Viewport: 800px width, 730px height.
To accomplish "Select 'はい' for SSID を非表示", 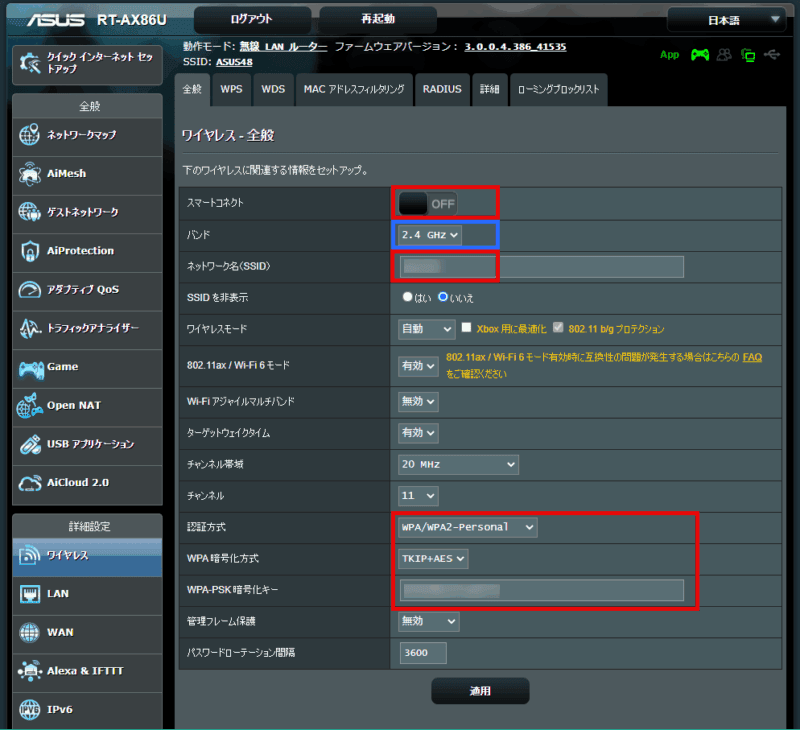I will (x=408, y=297).
